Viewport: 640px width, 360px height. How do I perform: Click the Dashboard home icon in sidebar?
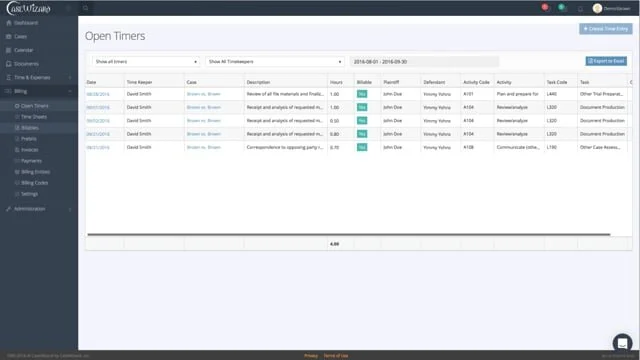click(x=9, y=23)
